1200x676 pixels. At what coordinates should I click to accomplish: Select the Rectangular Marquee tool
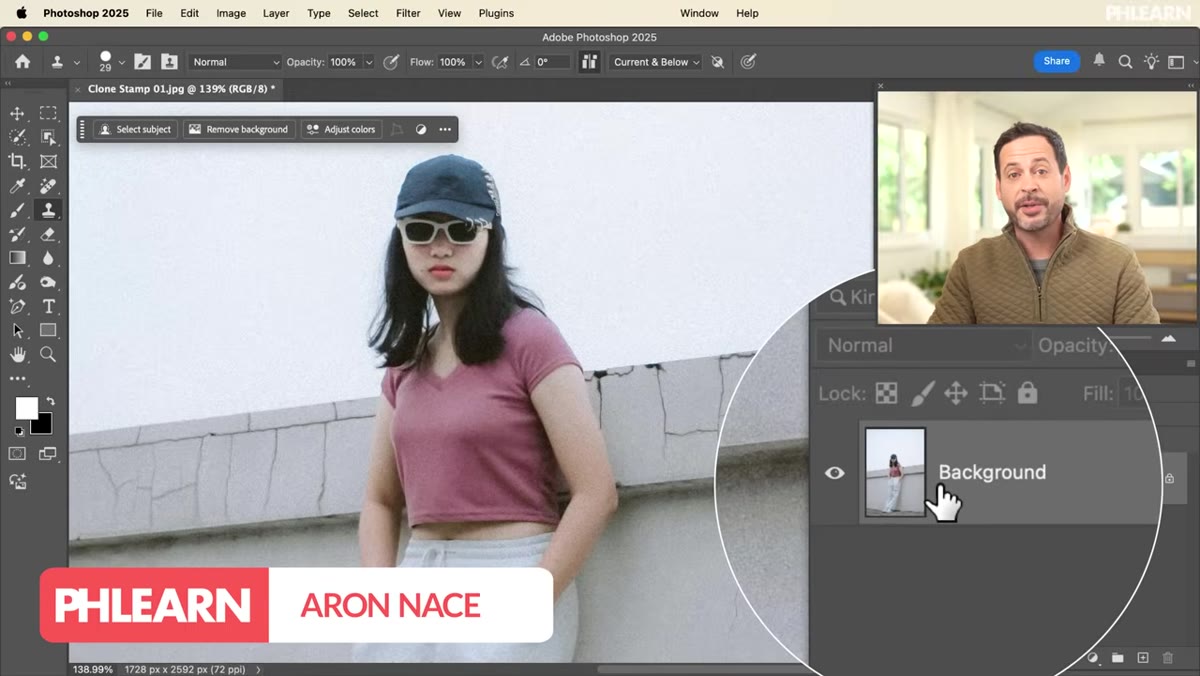click(x=48, y=113)
